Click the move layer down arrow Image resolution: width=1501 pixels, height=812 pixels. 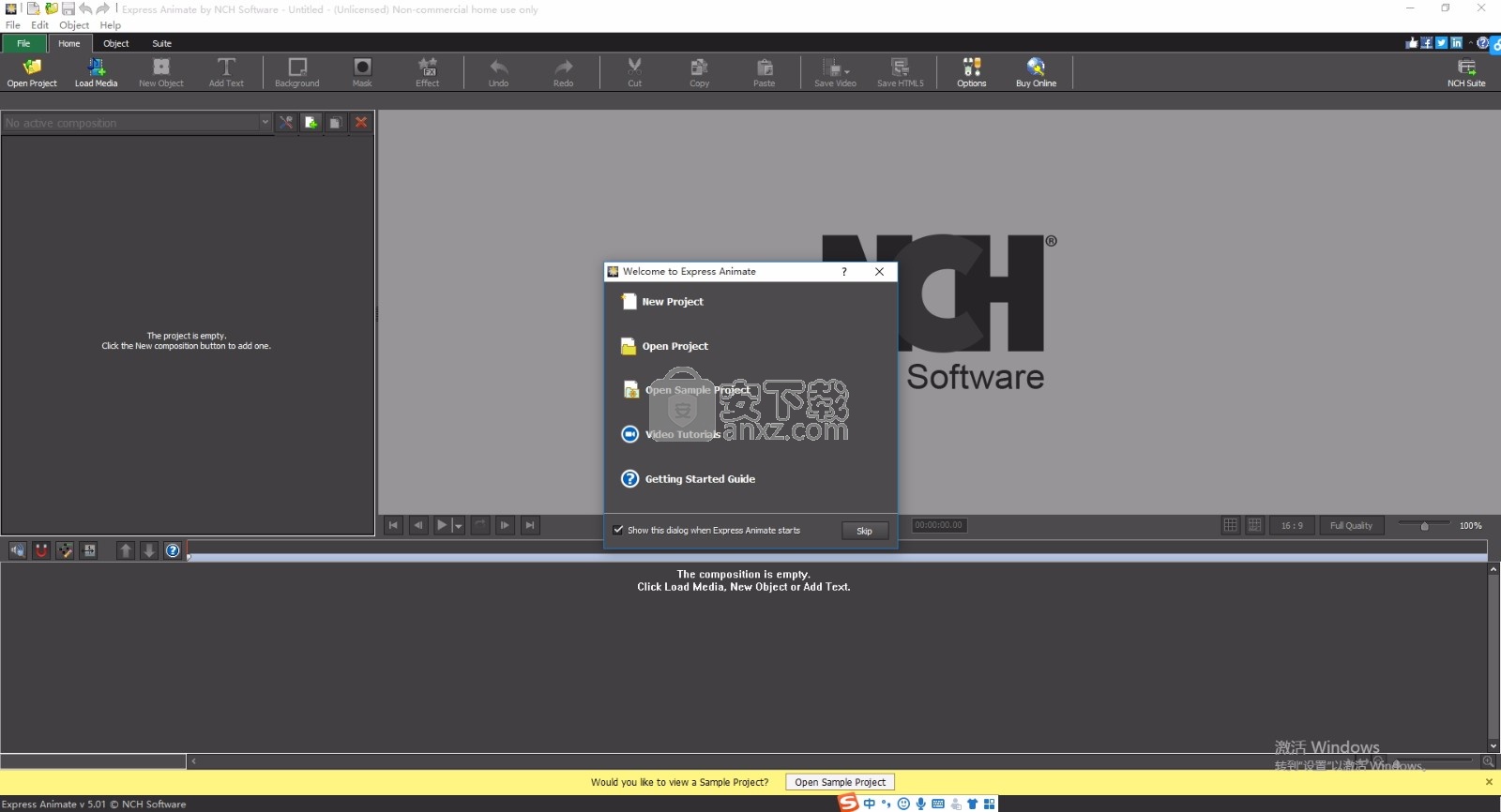pyautogui.click(x=149, y=550)
